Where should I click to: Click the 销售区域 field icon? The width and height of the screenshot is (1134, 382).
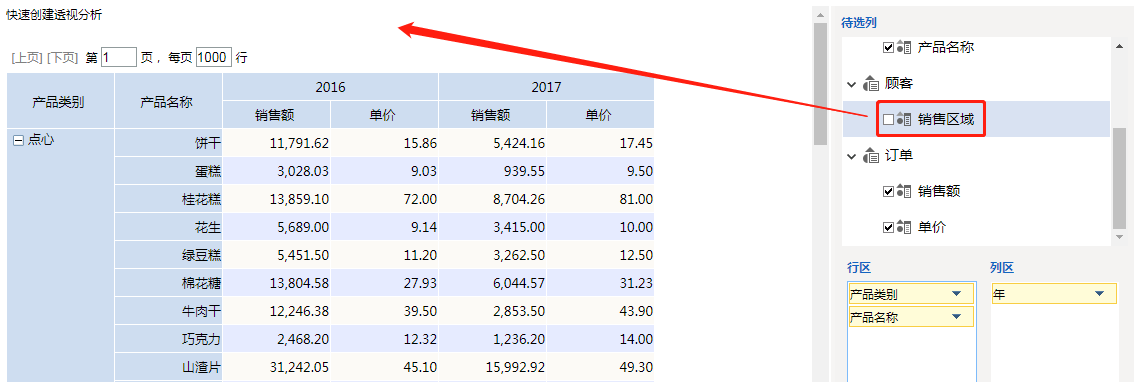point(903,119)
